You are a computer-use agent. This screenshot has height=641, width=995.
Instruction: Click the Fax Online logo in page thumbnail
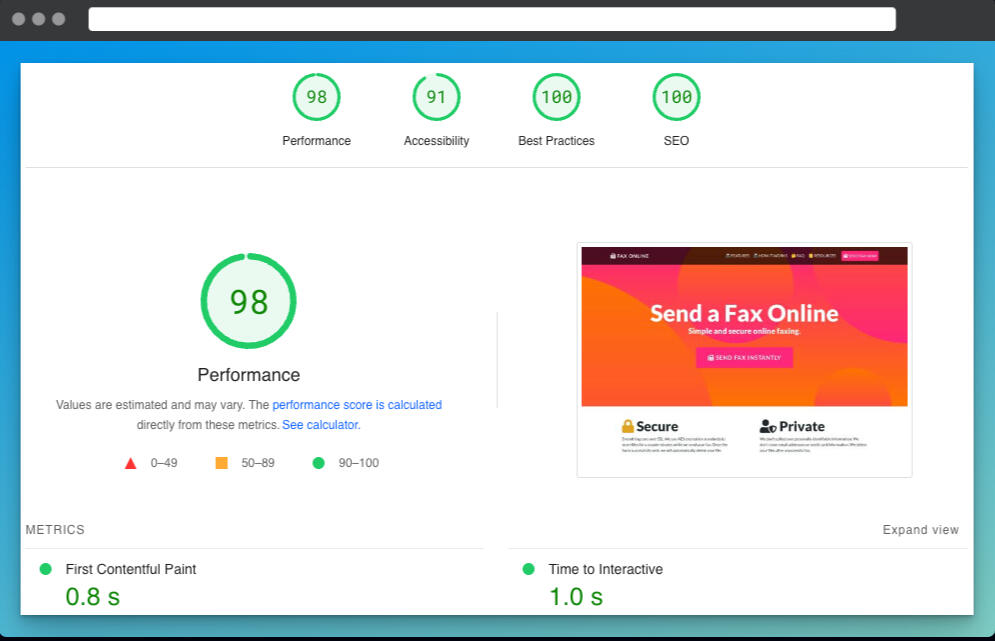point(630,256)
